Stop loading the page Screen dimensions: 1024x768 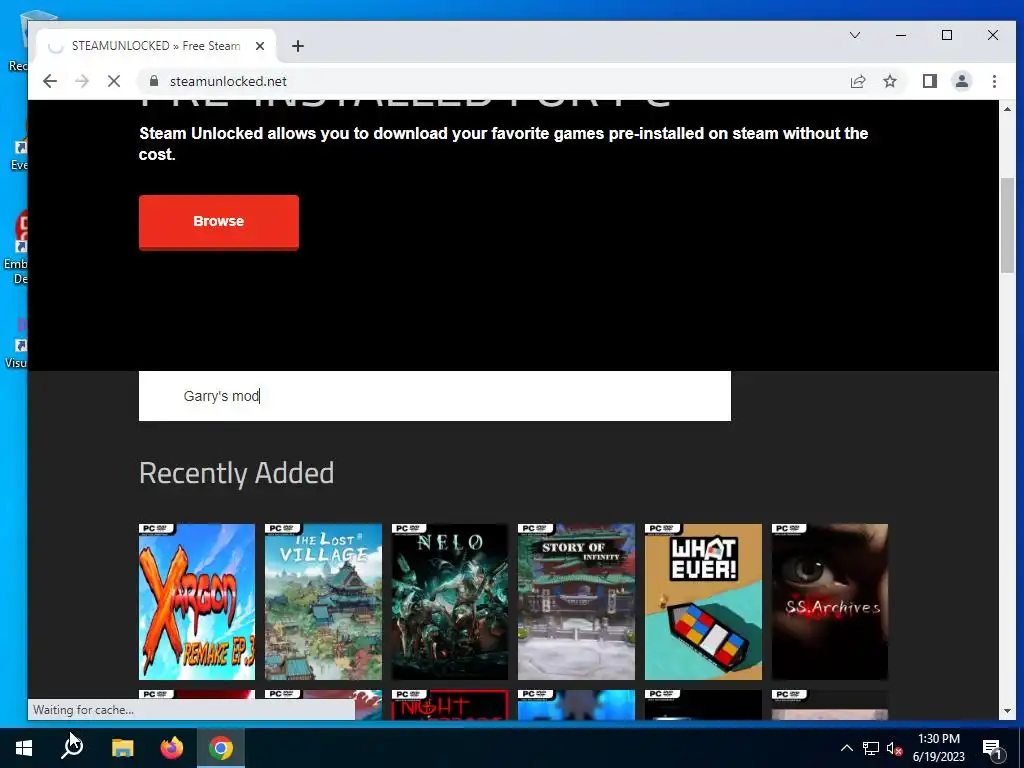click(x=114, y=81)
